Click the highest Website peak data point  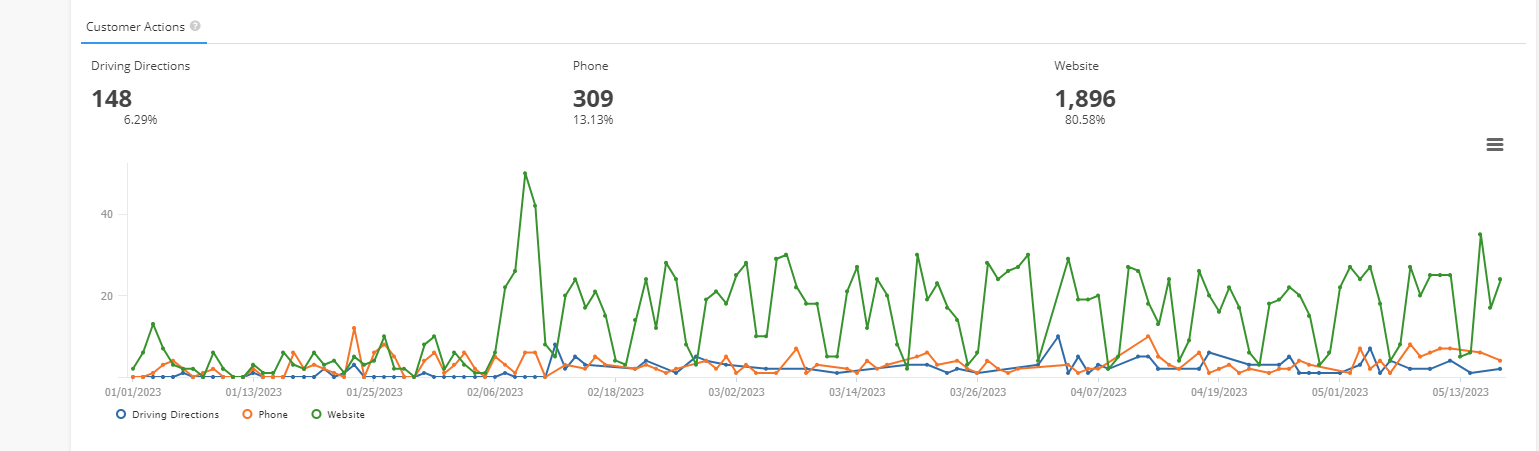coord(525,174)
